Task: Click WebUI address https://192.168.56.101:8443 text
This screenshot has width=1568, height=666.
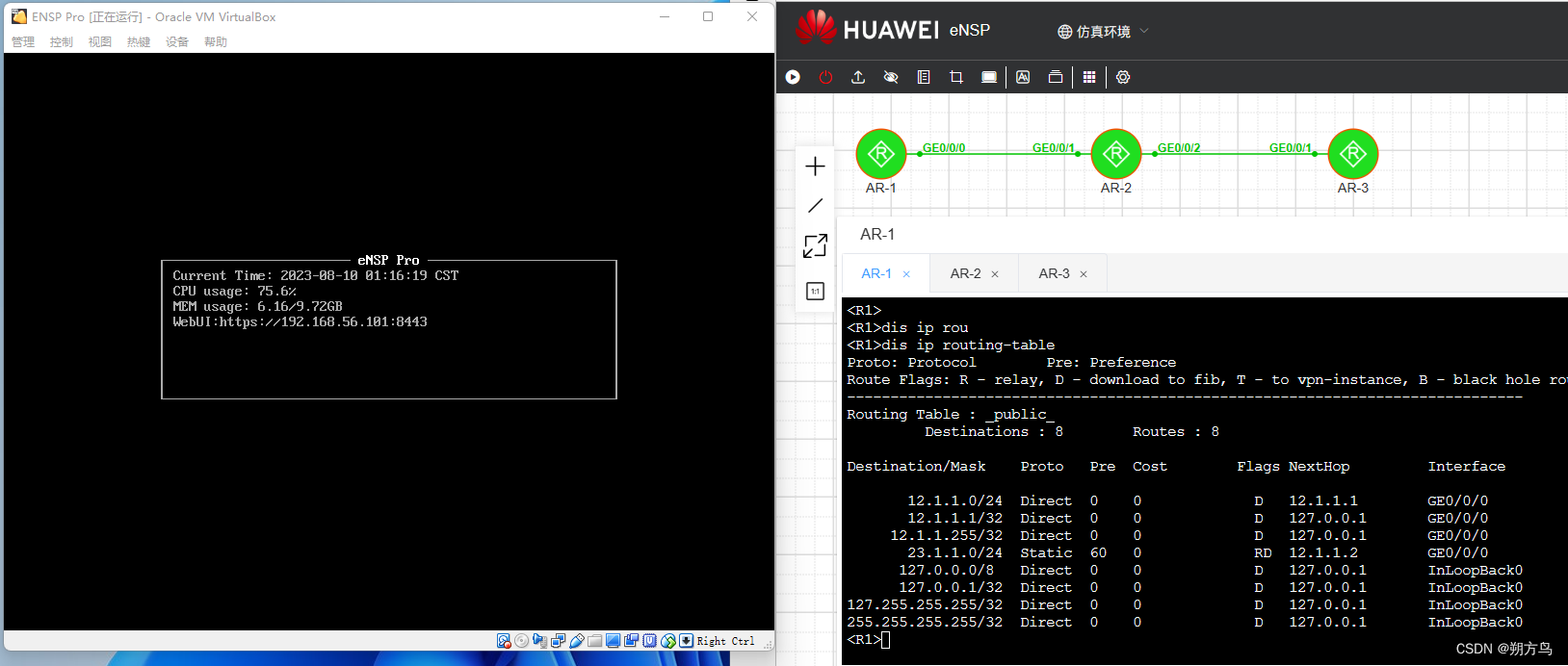Action: tap(300, 321)
